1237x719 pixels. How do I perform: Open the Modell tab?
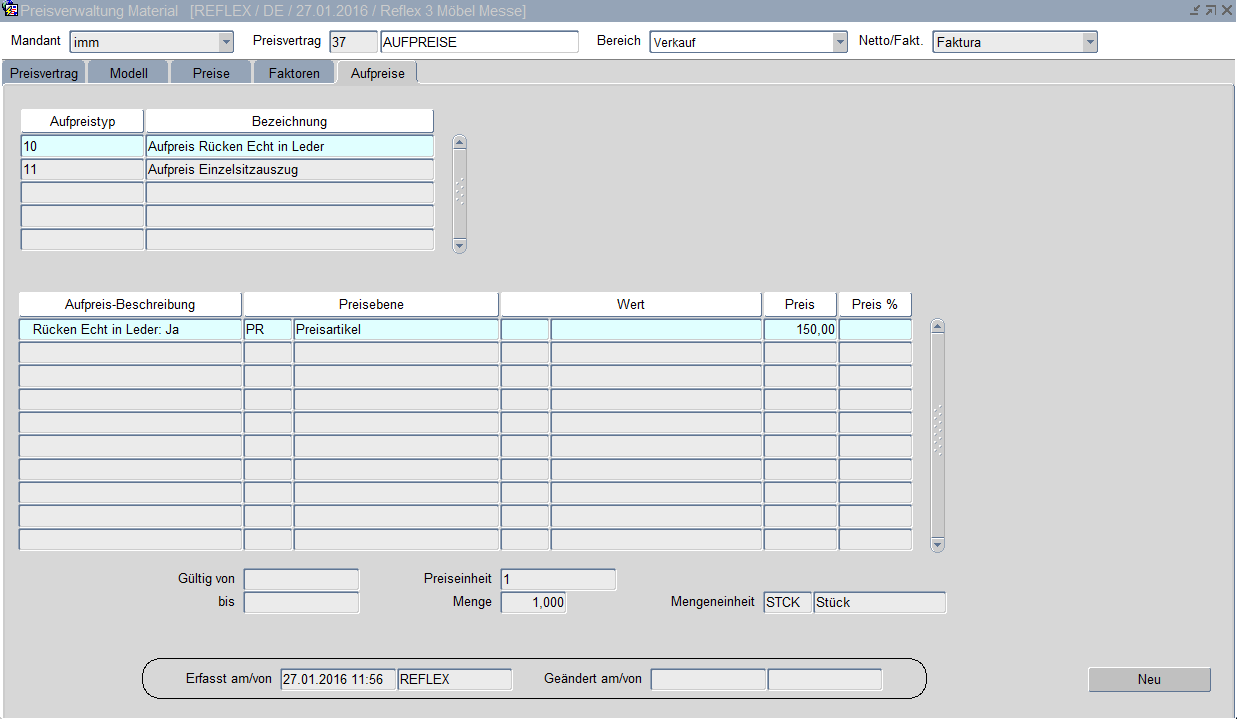(128, 73)
